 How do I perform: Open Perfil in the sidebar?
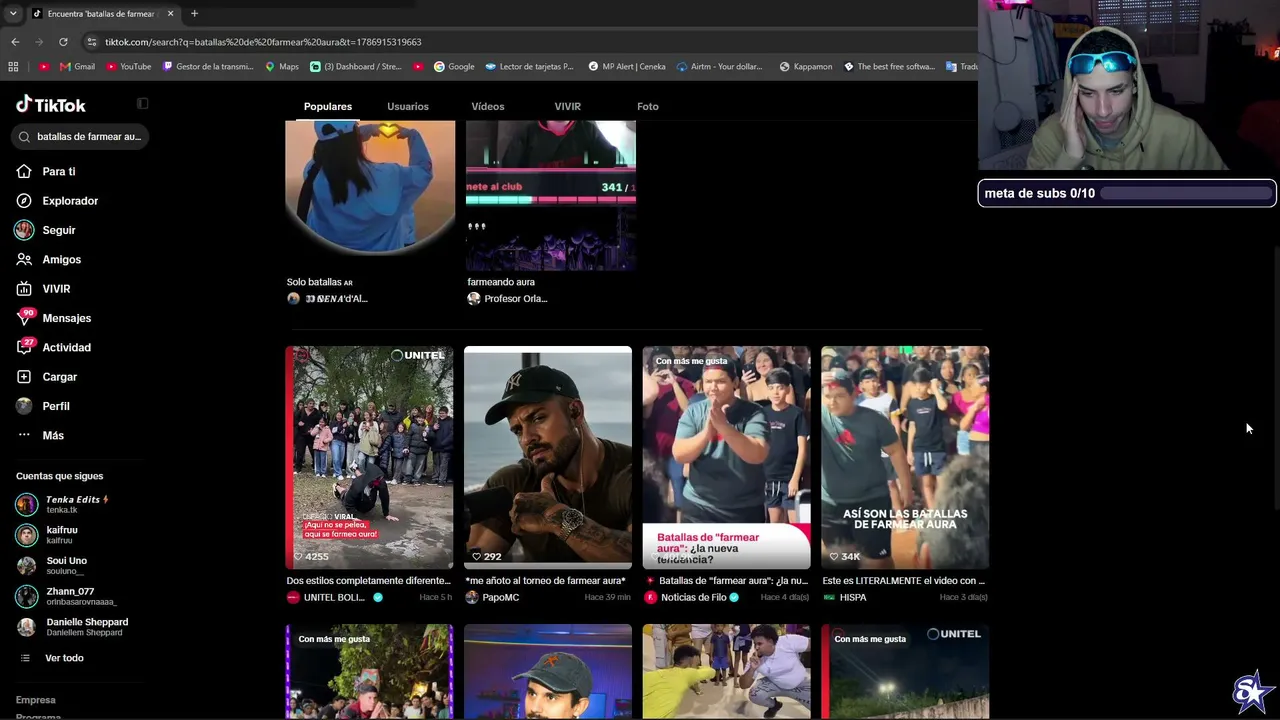coord(43,406)
